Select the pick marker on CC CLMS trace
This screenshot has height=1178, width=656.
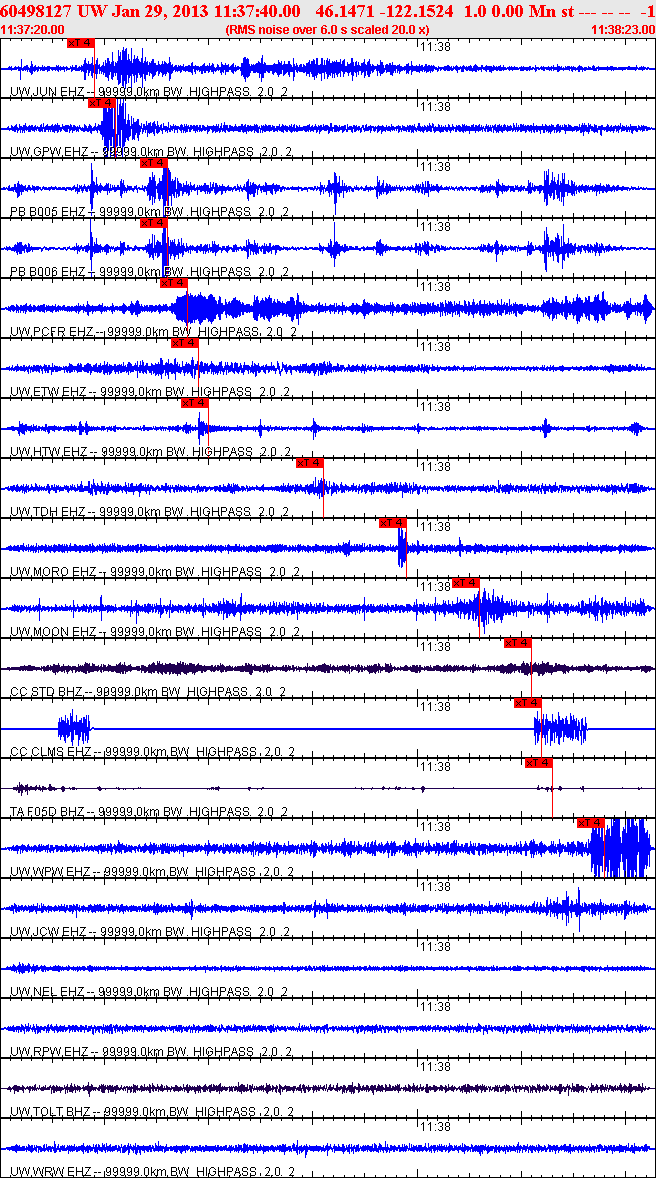[x=528, y=703]
